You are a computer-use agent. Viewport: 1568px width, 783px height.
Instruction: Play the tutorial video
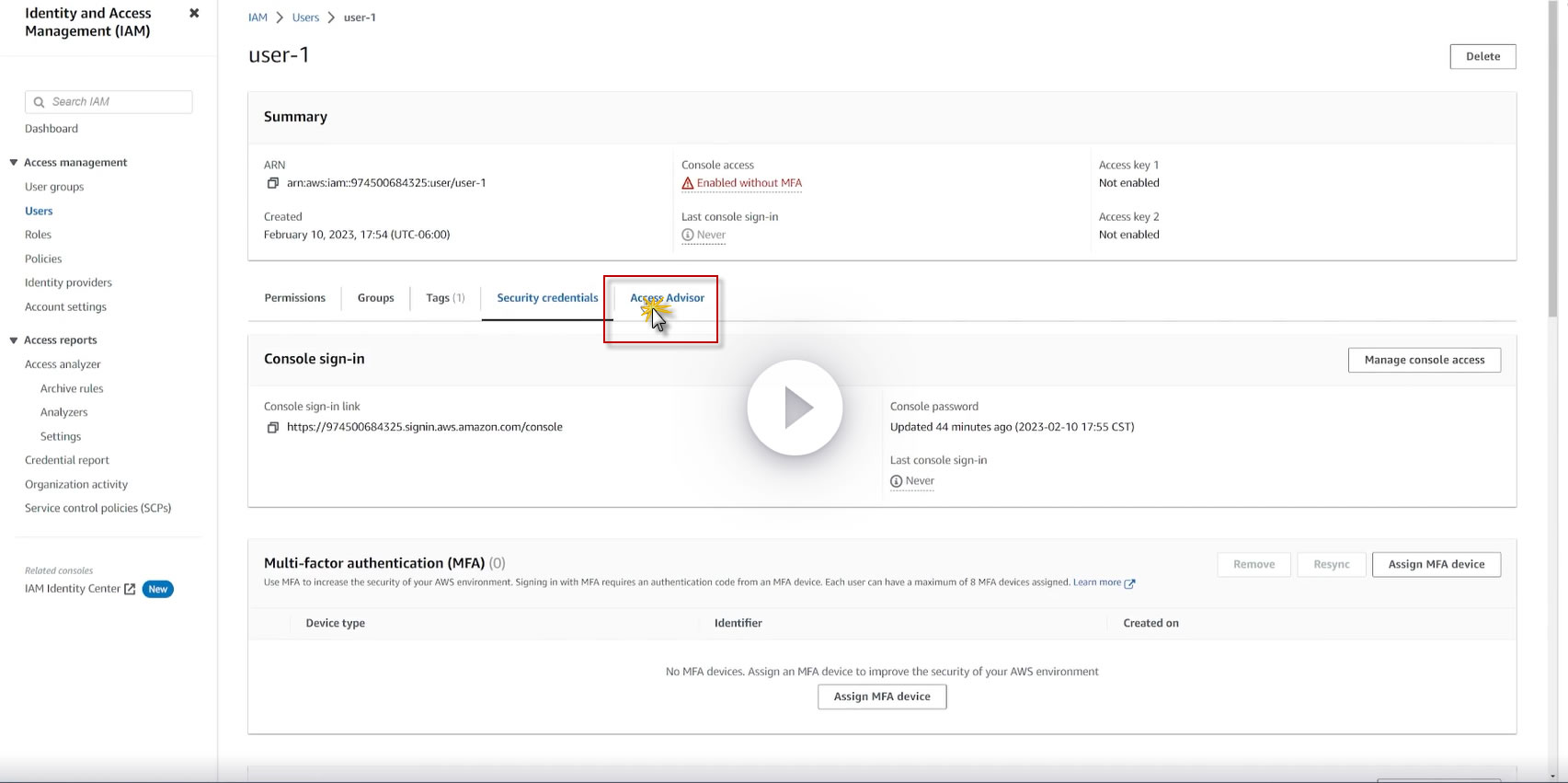click(x=795, y=408)
